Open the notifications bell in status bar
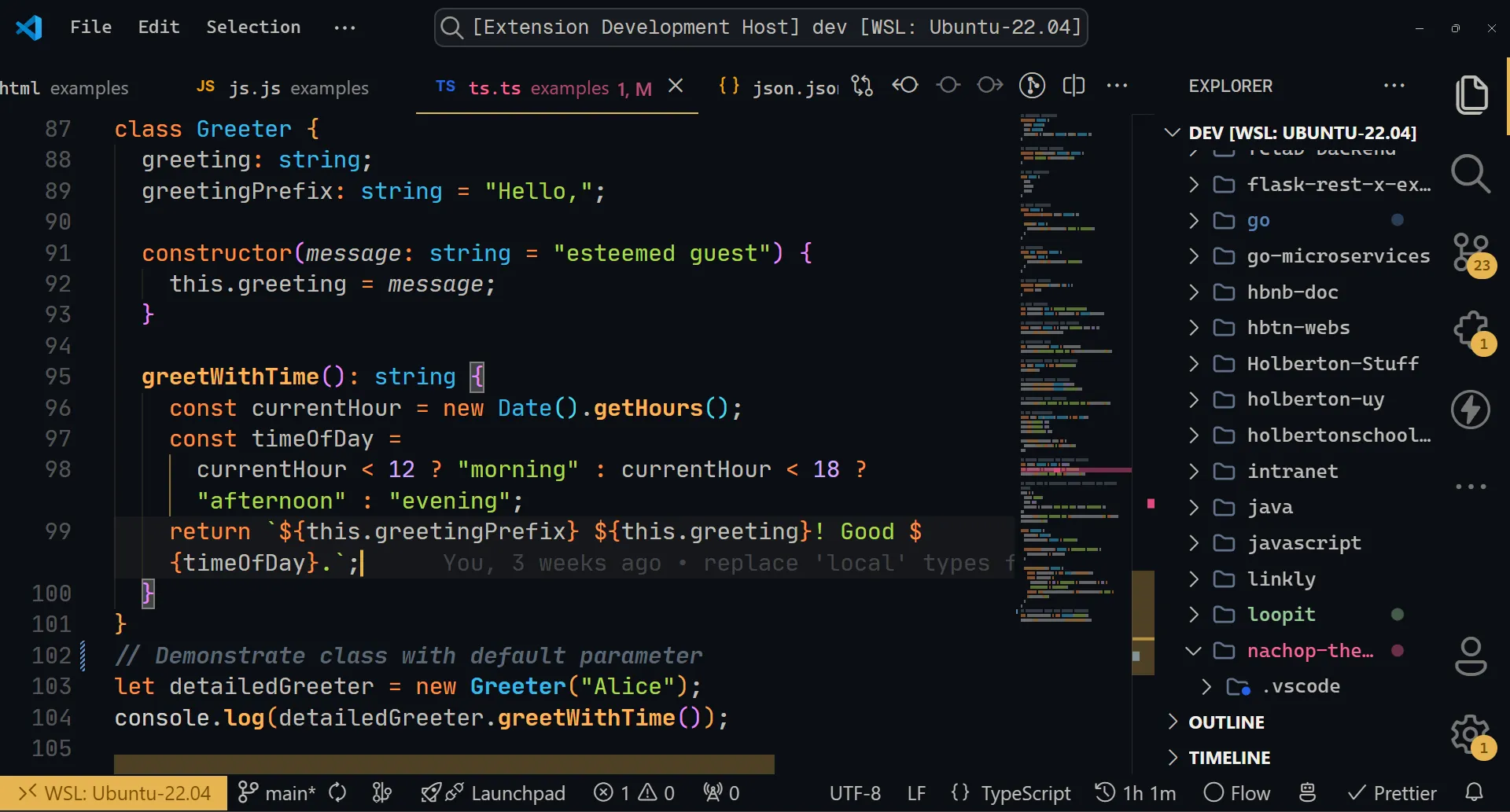The image size is (1510, 812). click(x=1475, y=793)
